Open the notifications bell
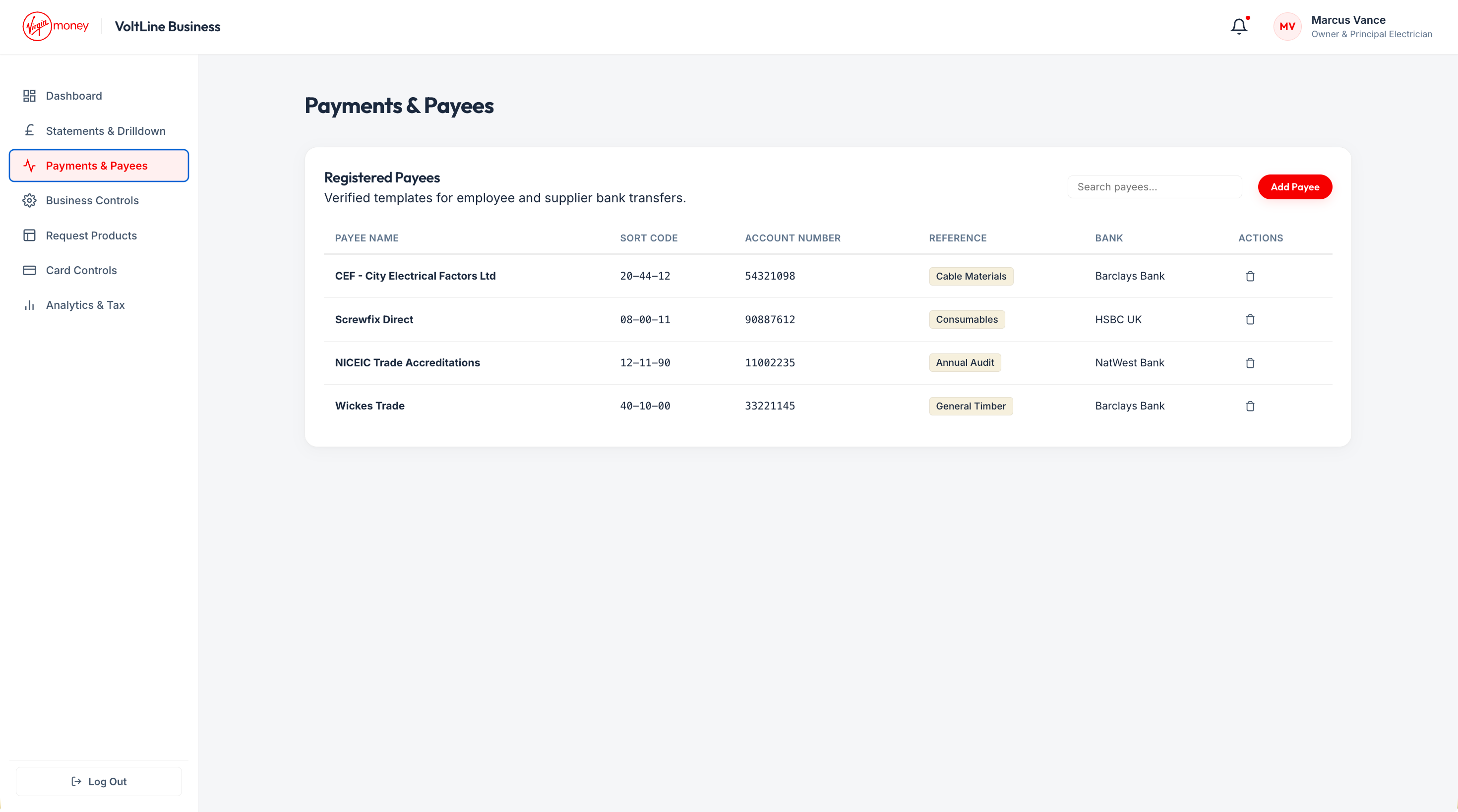Screen dimensions: 1458x812 point(1238,27)
